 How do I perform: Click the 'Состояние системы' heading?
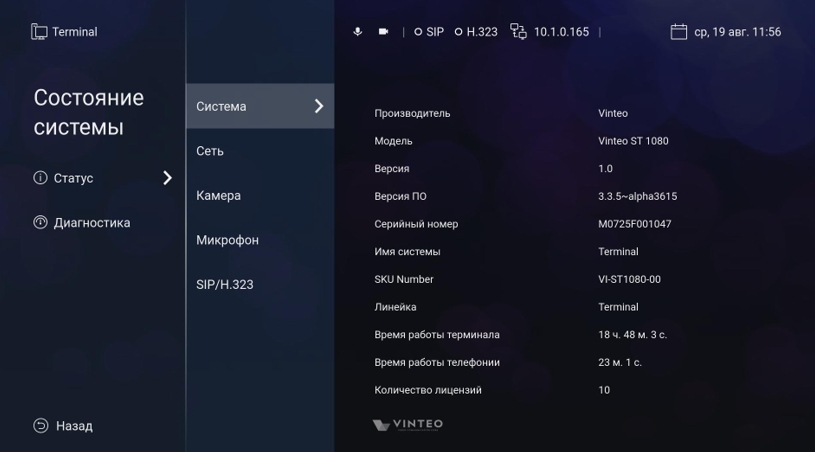pyautogui.click(x=89, y=112)
